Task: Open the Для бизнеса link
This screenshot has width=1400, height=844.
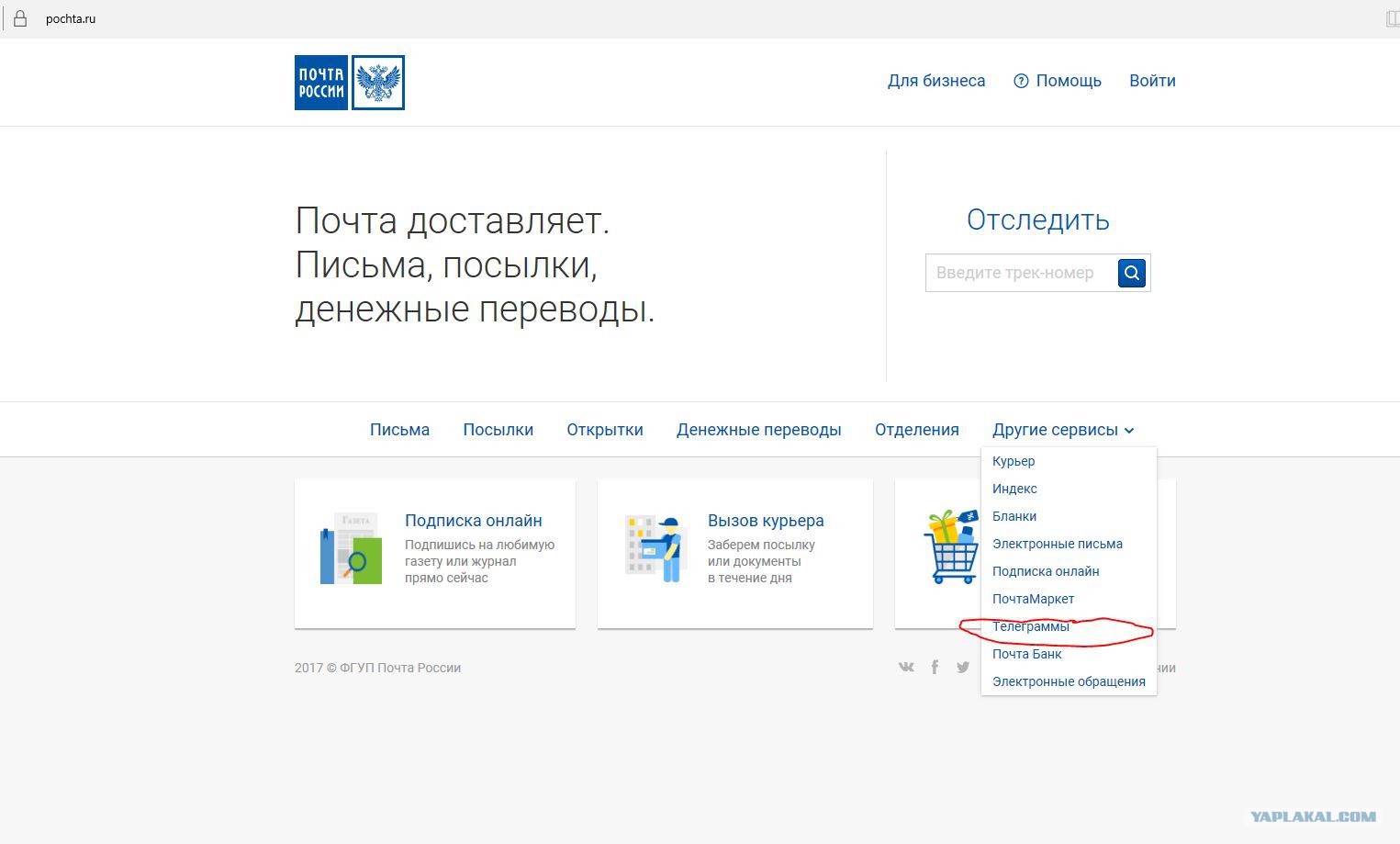Action: point(936,81)
